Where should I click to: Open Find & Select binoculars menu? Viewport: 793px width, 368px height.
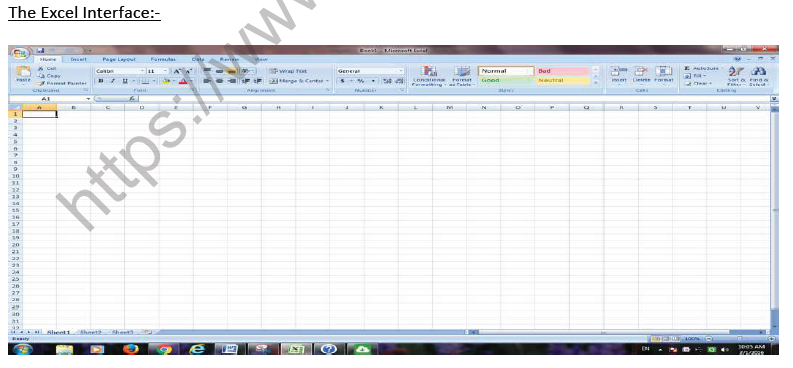click(760, 76)
